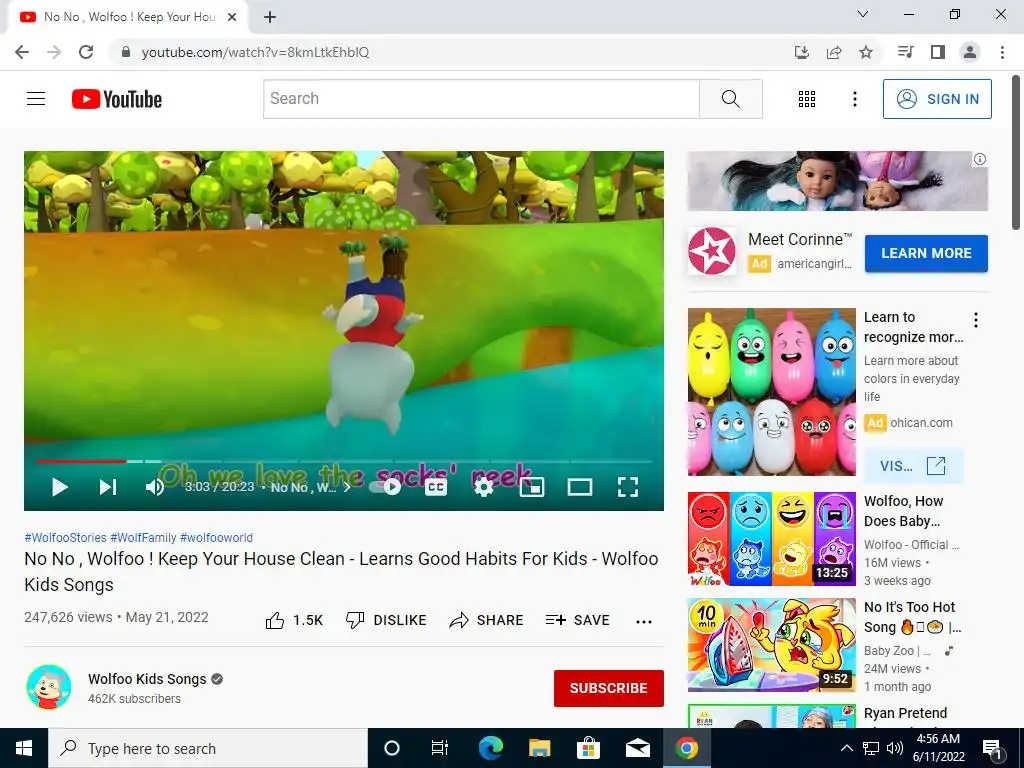Open No It's Too Hot Song thumbnail
Screen dimensions: 1024x768
(771, 645)
